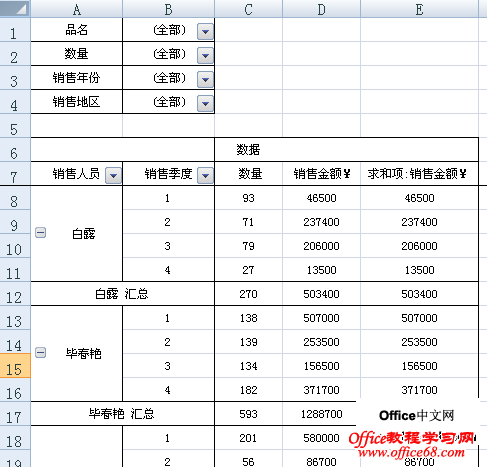Click 206000 in column E
Image resolution: width=487 pixels, height=467 pixels.
coord(420,246)
